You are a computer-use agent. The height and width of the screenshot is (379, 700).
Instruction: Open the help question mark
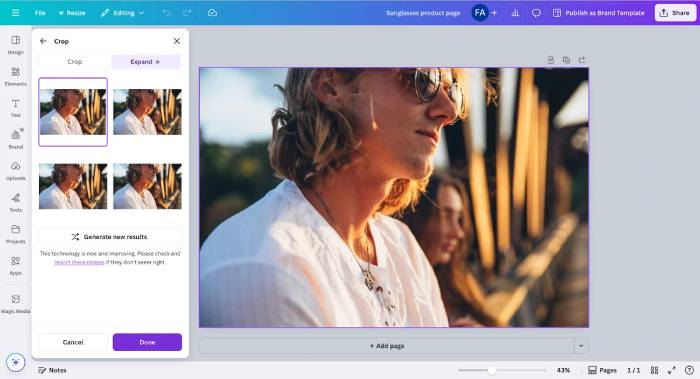coord(689,370)
